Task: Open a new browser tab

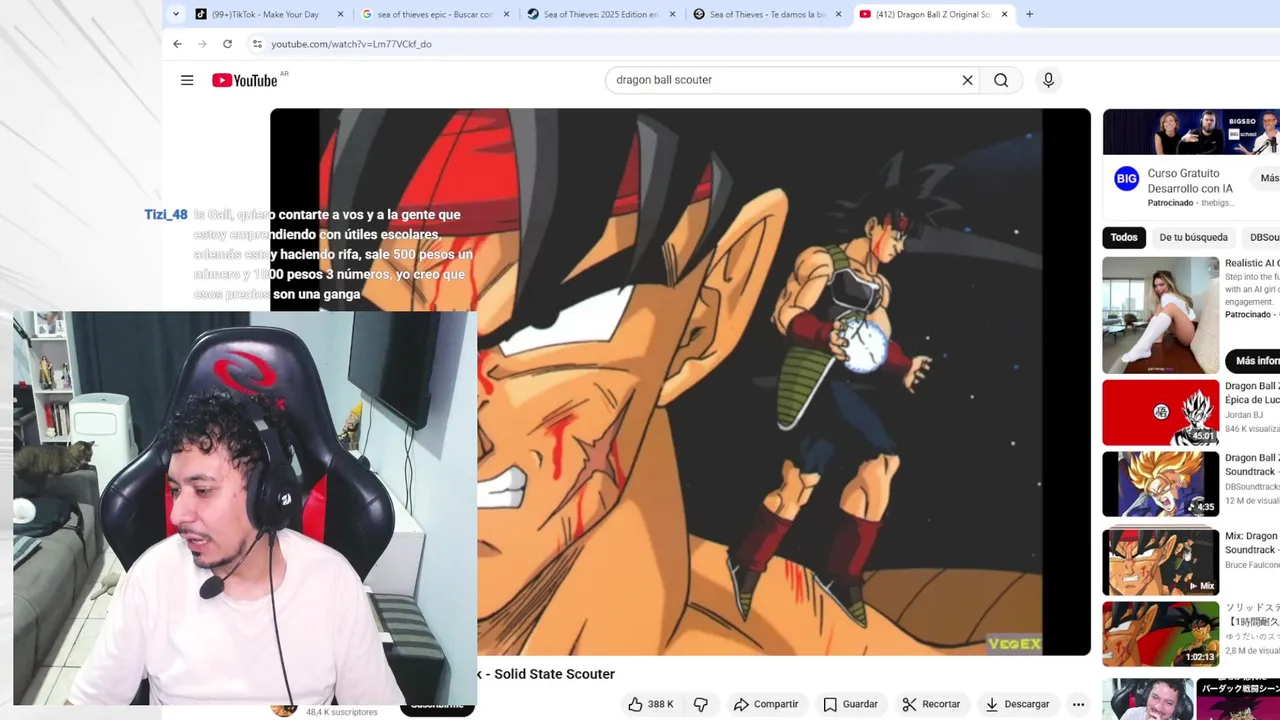Action: 1029,14
